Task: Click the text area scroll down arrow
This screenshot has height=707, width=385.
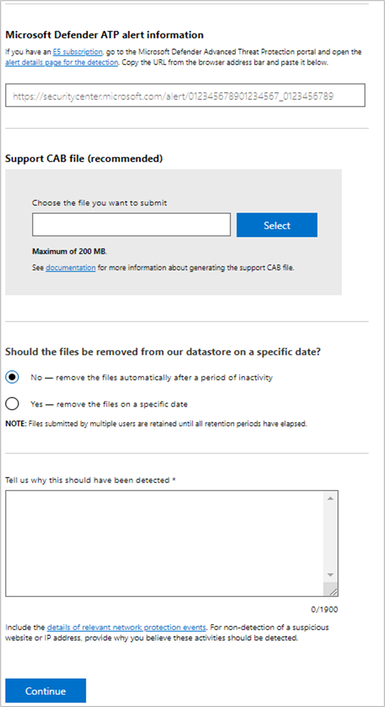Action: coord(330,575)
